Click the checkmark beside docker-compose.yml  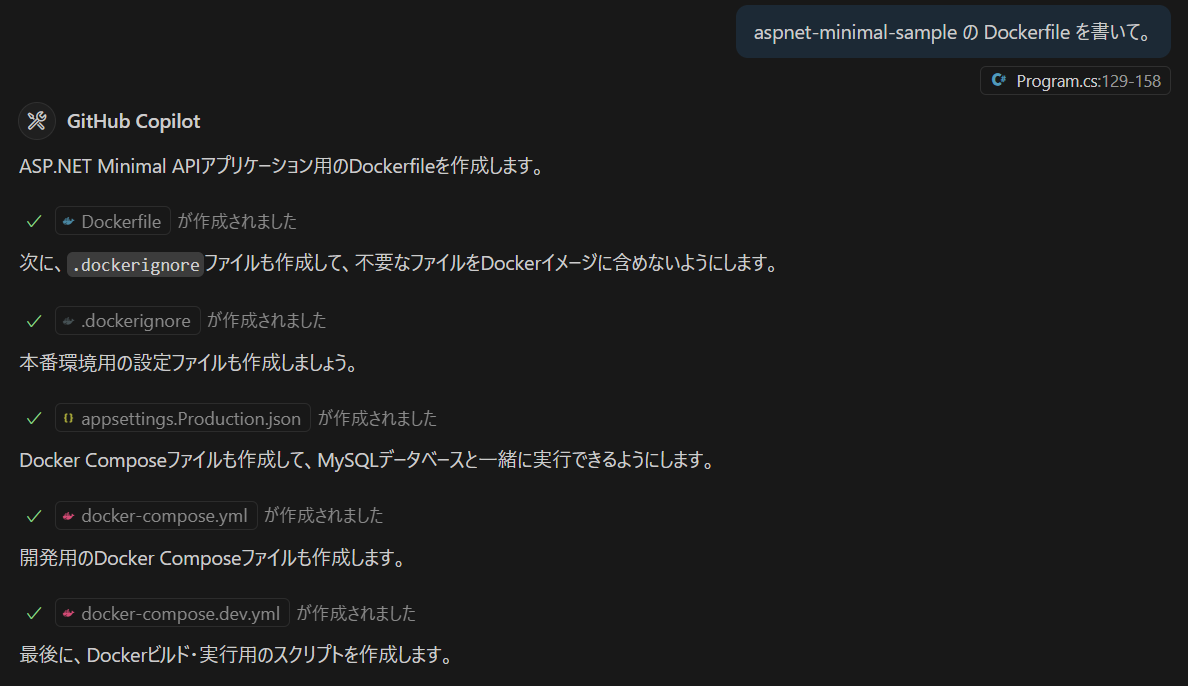pos(34,516)
